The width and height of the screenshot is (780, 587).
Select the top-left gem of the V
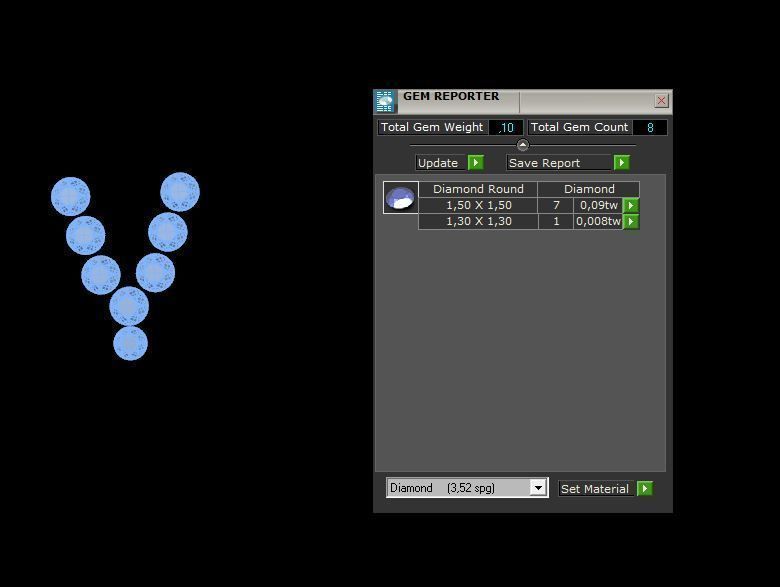coord(71,196)
